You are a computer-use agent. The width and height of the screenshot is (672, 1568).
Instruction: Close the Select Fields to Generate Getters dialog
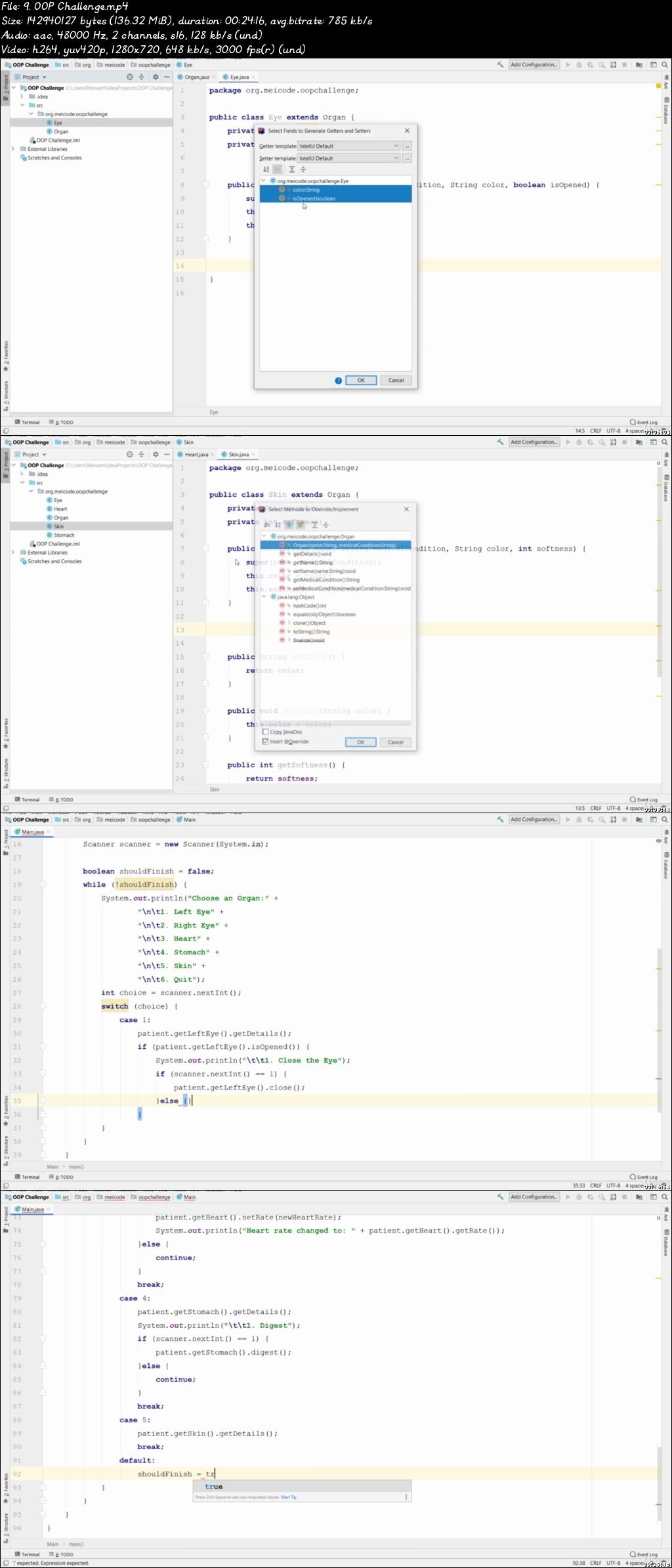(x=407, y=131)
